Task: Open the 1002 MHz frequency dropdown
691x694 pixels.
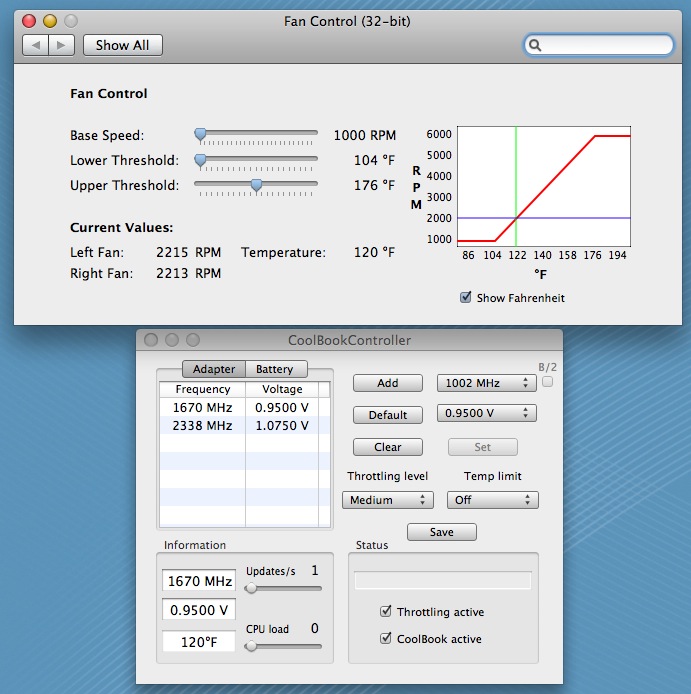Action: coord(486,383)
